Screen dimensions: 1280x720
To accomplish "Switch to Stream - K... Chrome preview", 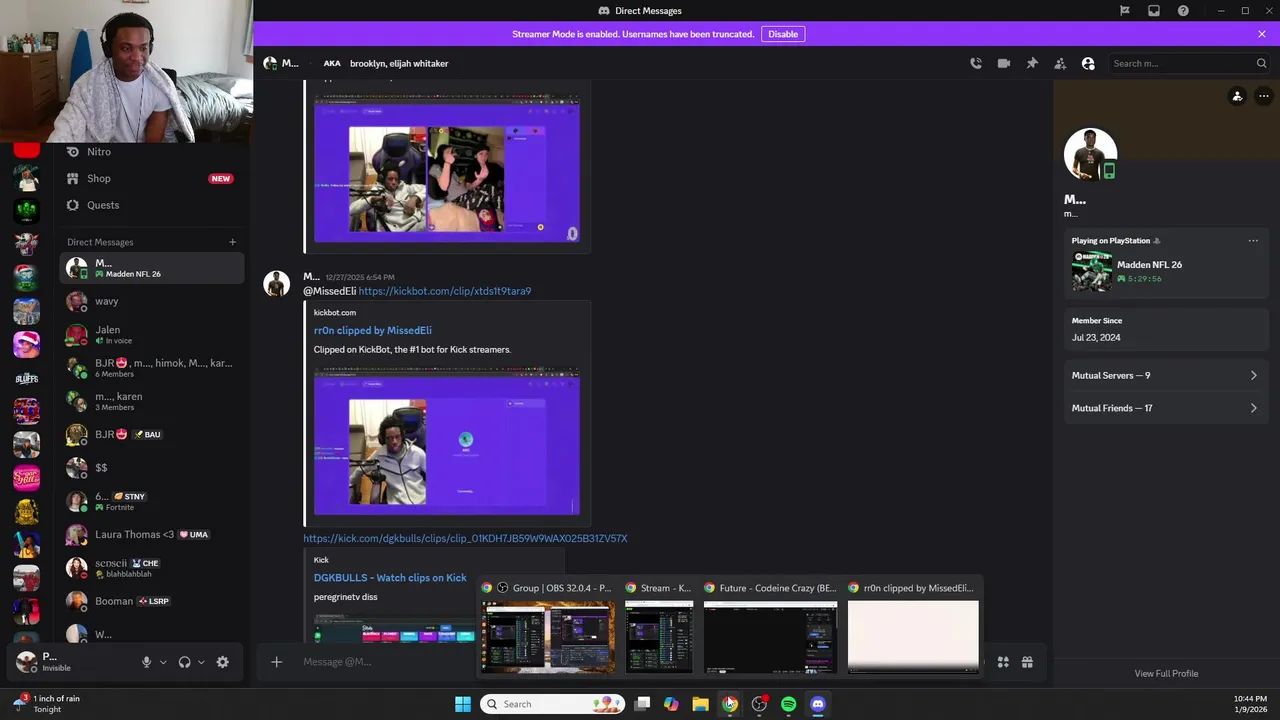I will [659, 628].
